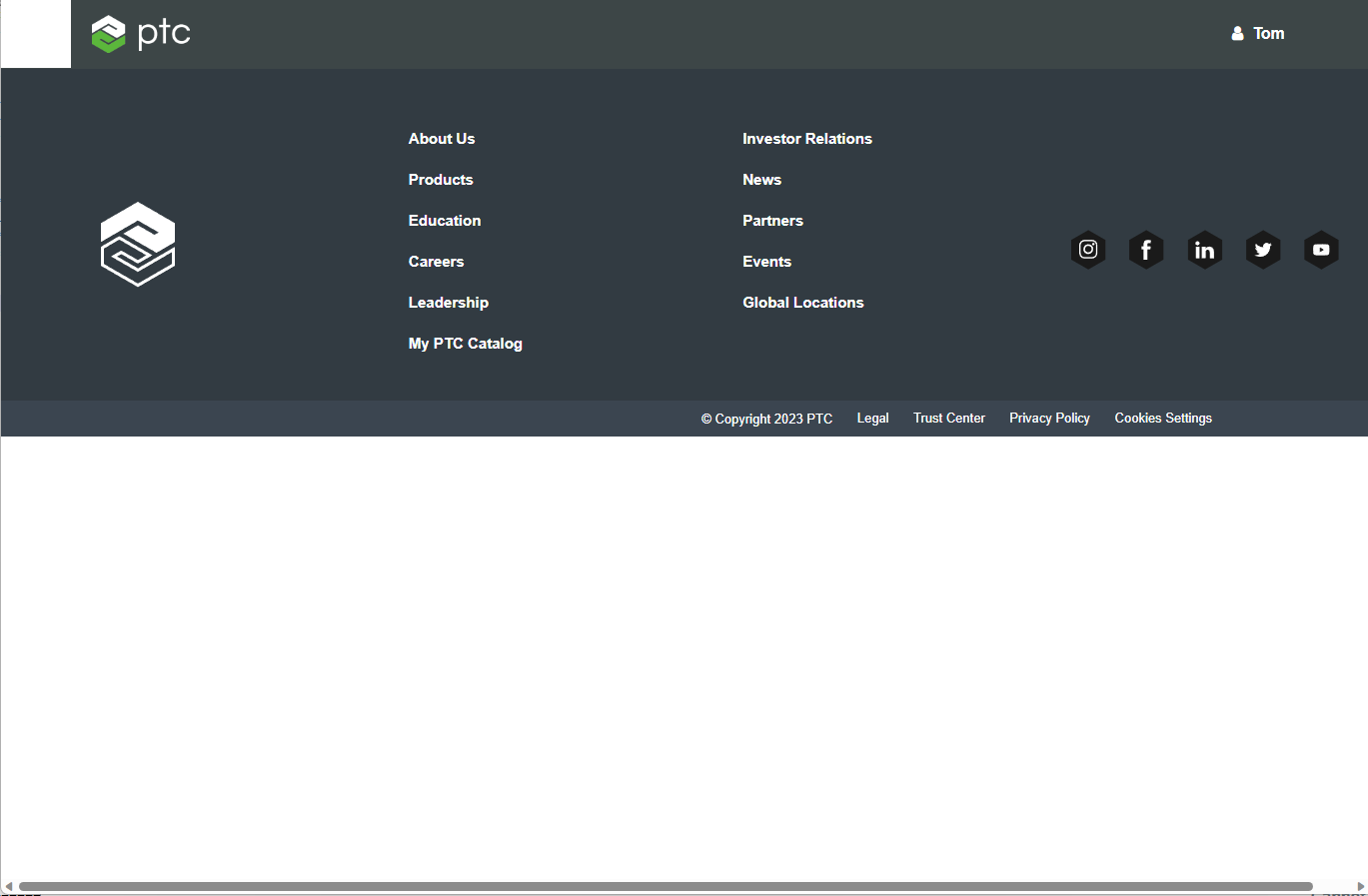
Task: View Investor Relations information
Action: pos(806,139)
